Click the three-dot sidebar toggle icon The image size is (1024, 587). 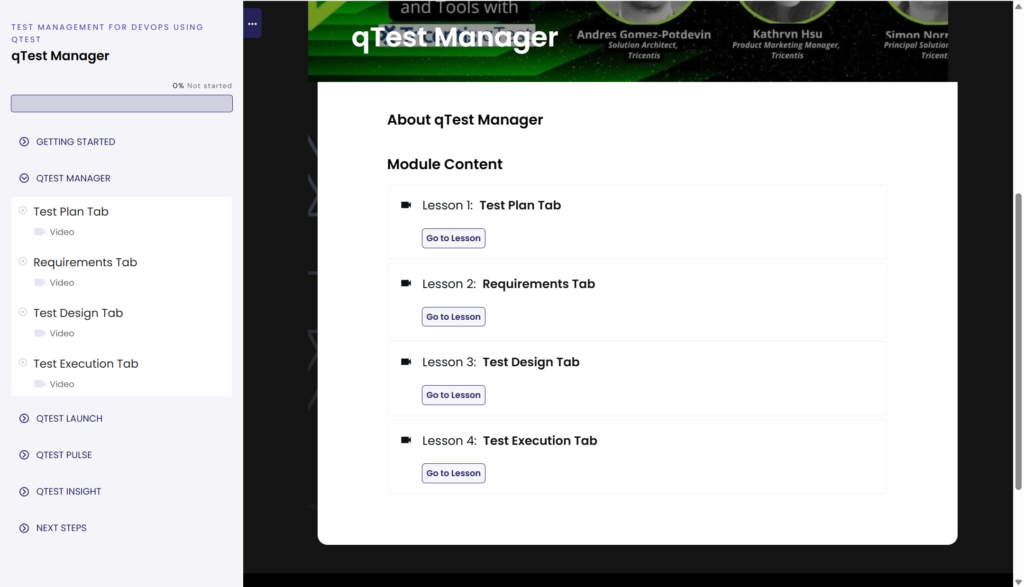pyautogui.click(x=252, y=23)
